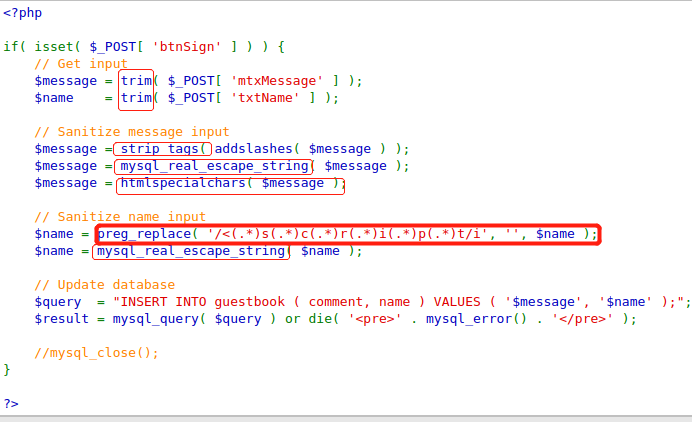Click the '// Sanitize name input' comment
Viewport: 692px width, 422px height.
pos(120,217)
